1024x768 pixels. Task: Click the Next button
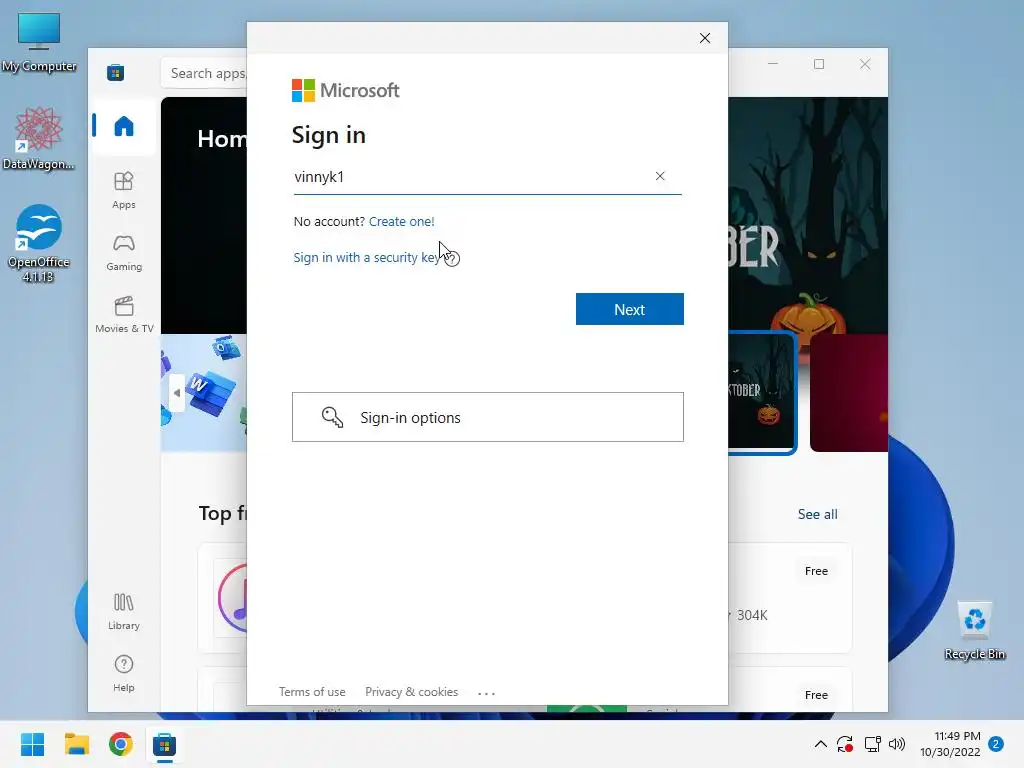click(630, 309)
